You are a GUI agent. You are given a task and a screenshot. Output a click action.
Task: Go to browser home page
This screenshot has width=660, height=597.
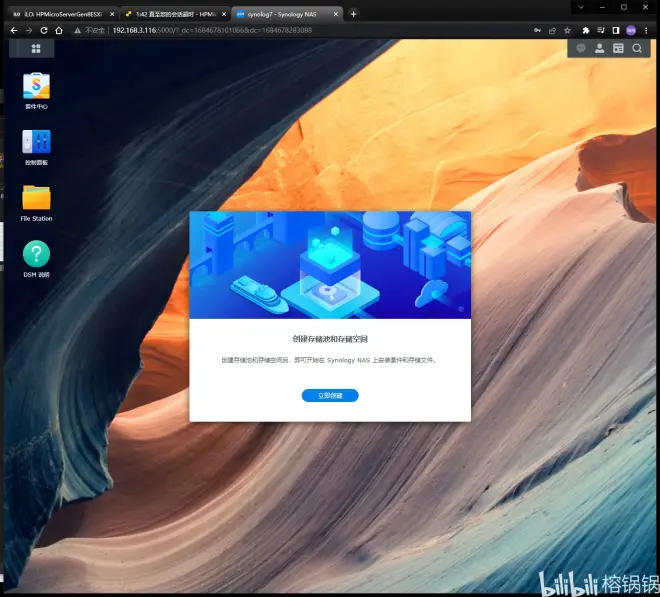click(x=59, y=30)
